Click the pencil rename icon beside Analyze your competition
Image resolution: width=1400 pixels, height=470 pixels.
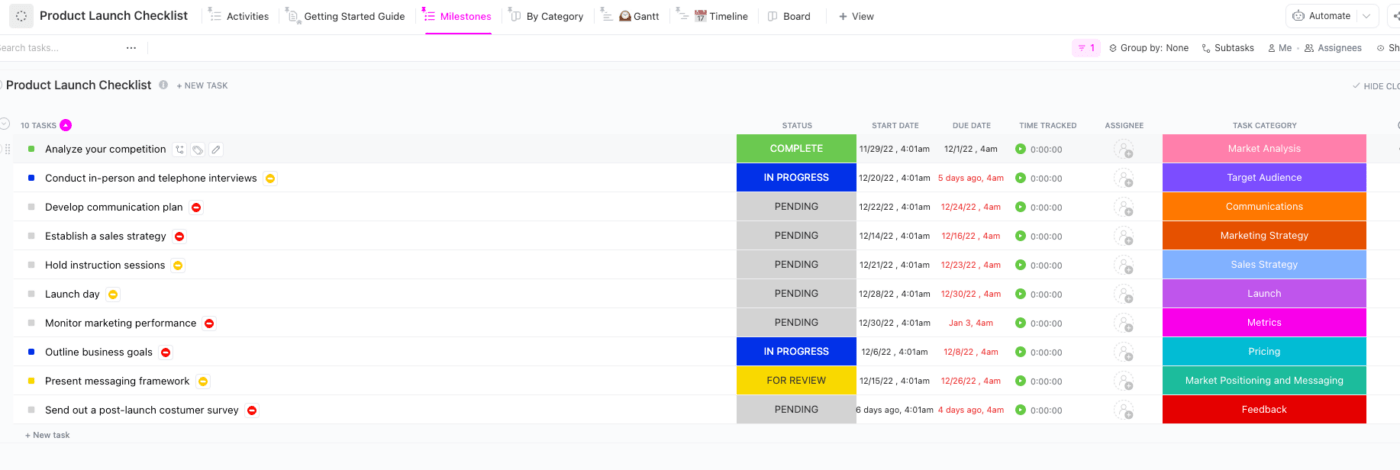pos(216,150)
